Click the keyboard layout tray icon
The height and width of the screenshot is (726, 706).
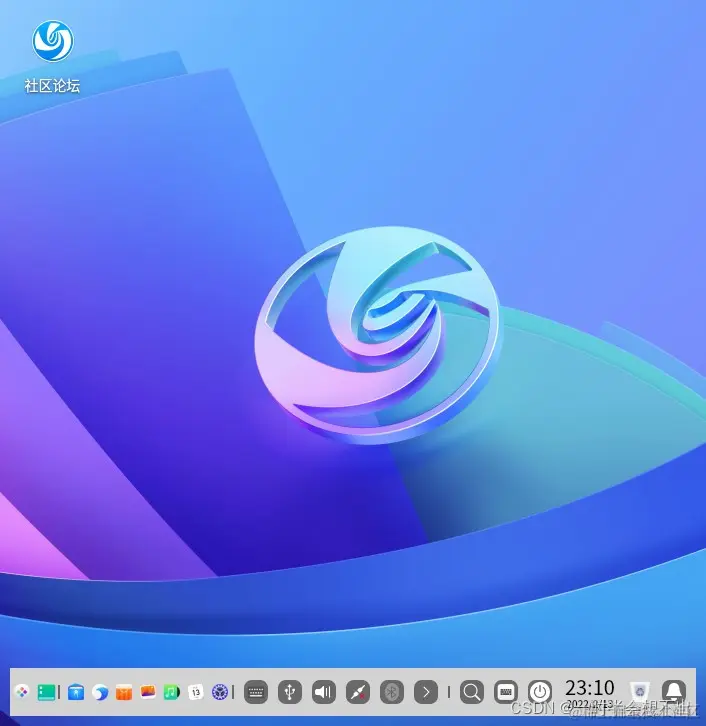pyautogui.click(x=256, y=692)
